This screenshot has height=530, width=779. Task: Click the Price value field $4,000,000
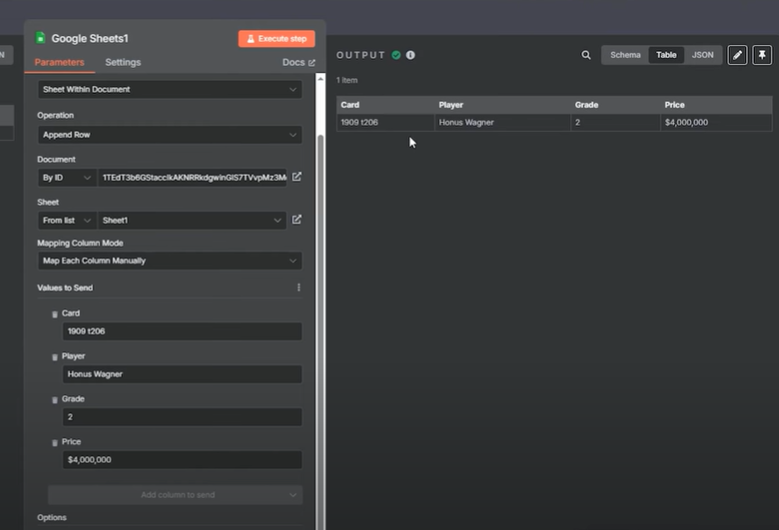pos(182,459)
